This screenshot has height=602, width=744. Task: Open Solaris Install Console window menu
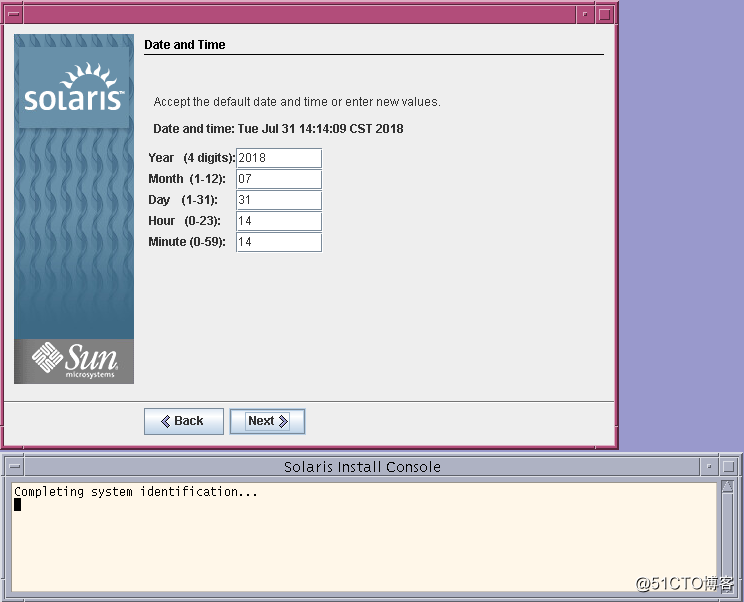pos(15,467)
